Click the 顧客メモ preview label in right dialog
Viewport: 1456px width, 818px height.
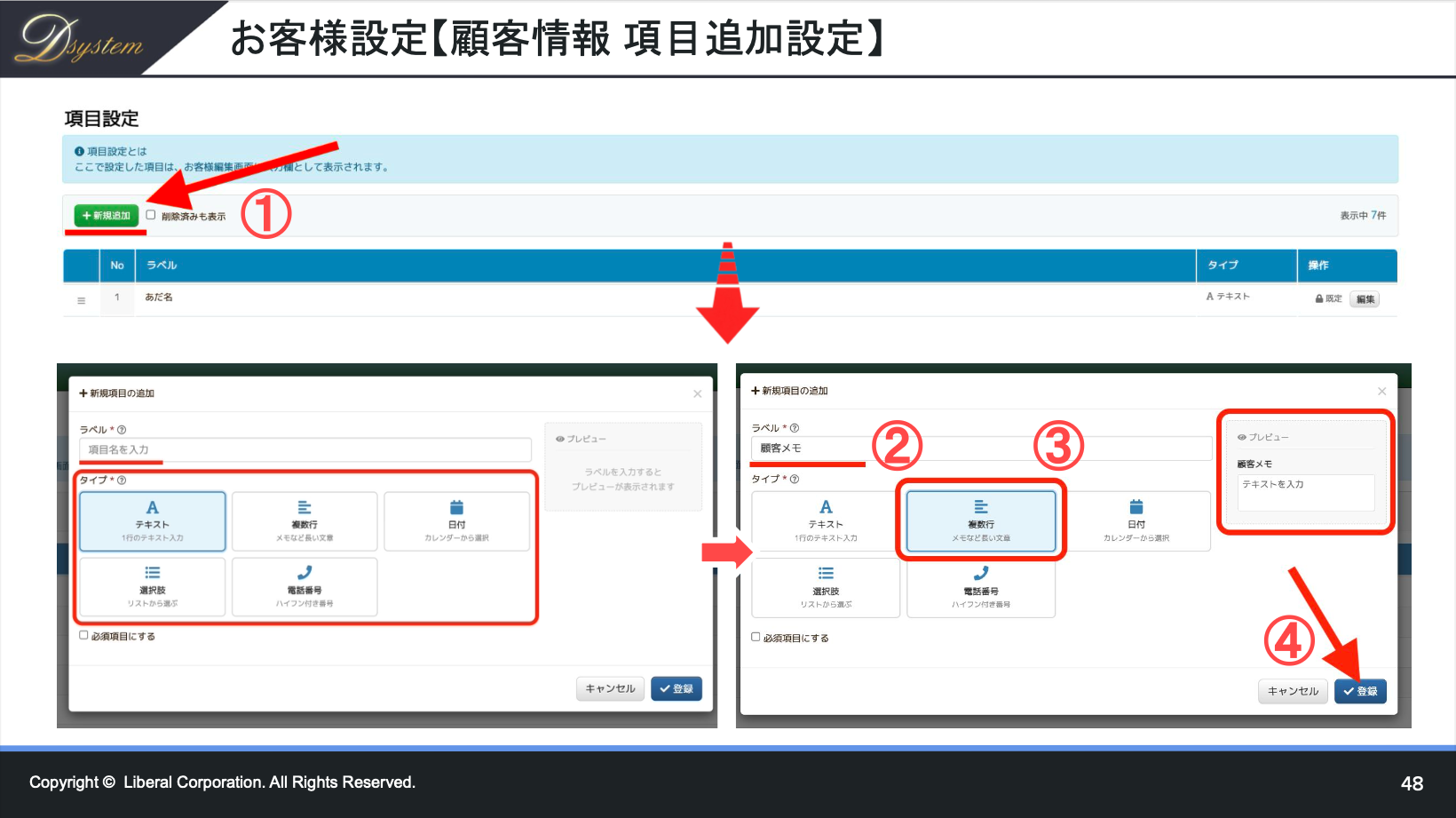1254,464
